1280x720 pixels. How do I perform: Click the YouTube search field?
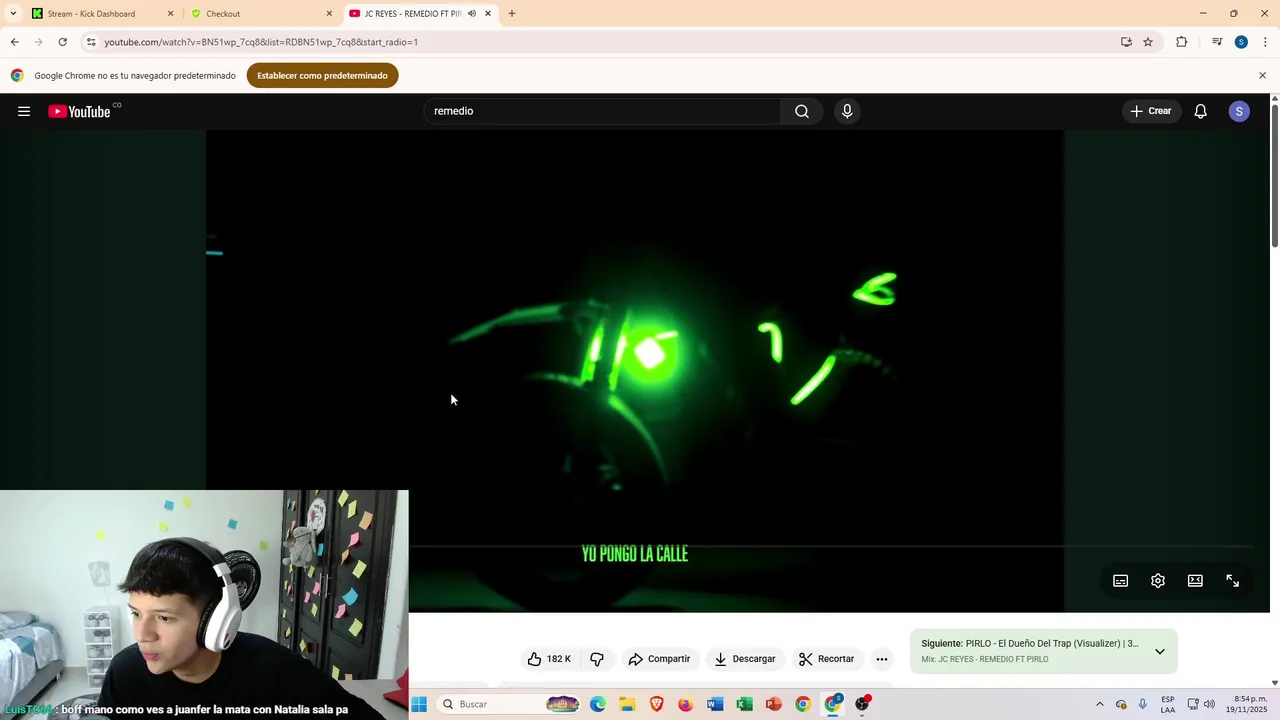[x=603, y=111]
